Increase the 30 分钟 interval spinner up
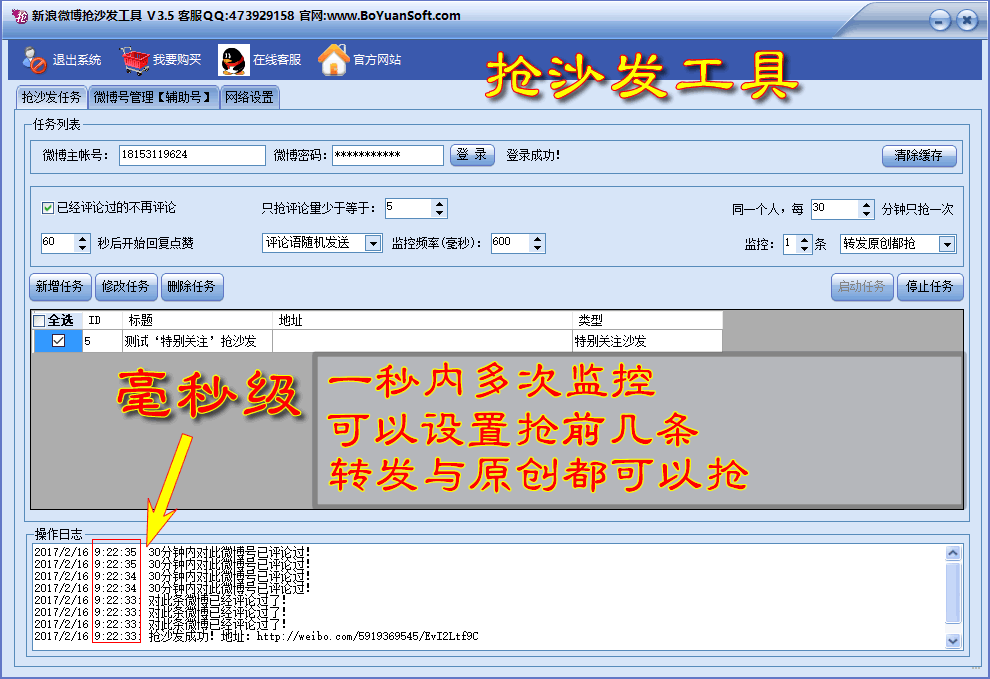This screenshot has height=679, width=990. click(x=867, y=205)
